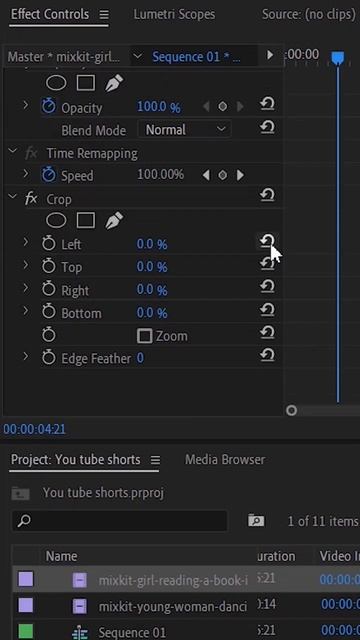Expand the Crop Top property
Viewport: 360px width, 640px height.
coord(26,265)
